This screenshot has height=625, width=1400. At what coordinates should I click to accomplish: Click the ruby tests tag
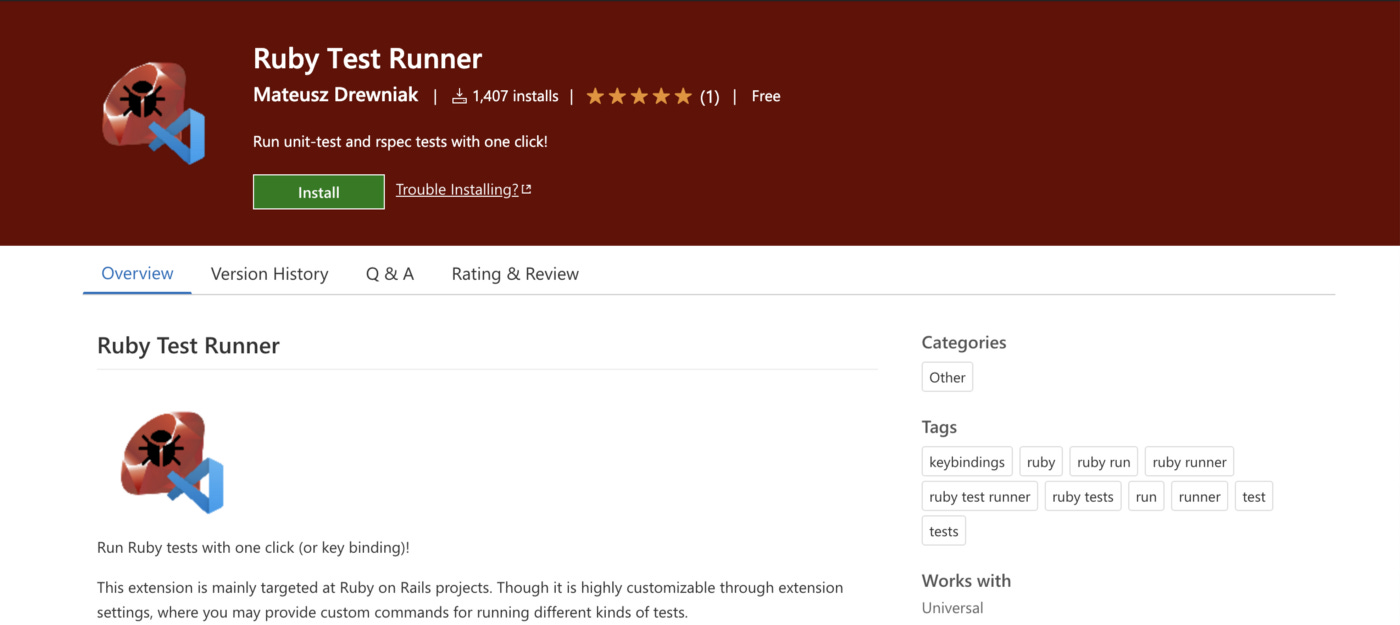tap(1083, 497)
